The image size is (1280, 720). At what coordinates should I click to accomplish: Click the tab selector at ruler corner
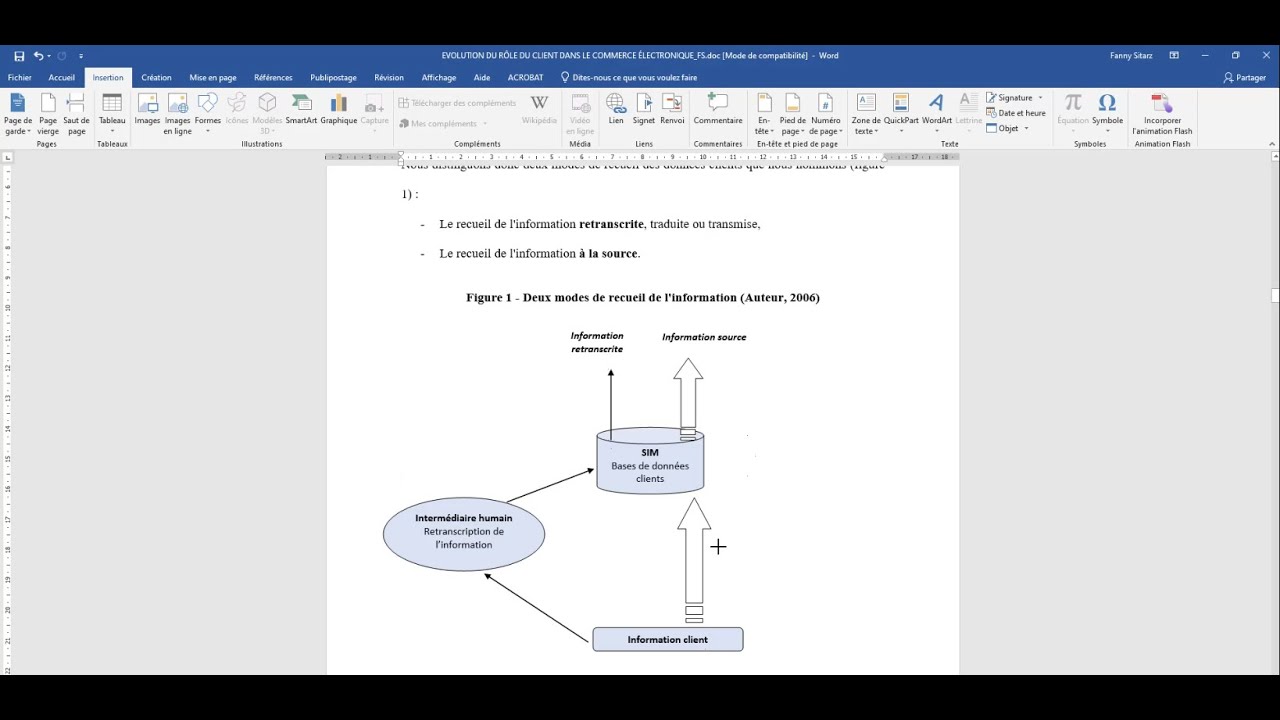8,157
